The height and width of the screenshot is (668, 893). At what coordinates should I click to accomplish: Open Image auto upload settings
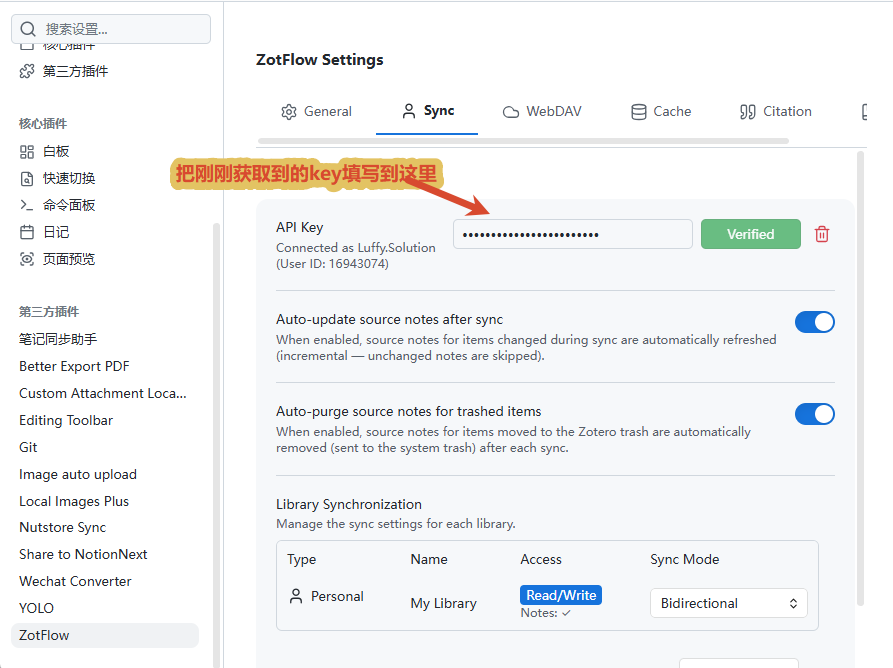coord(78,474)
